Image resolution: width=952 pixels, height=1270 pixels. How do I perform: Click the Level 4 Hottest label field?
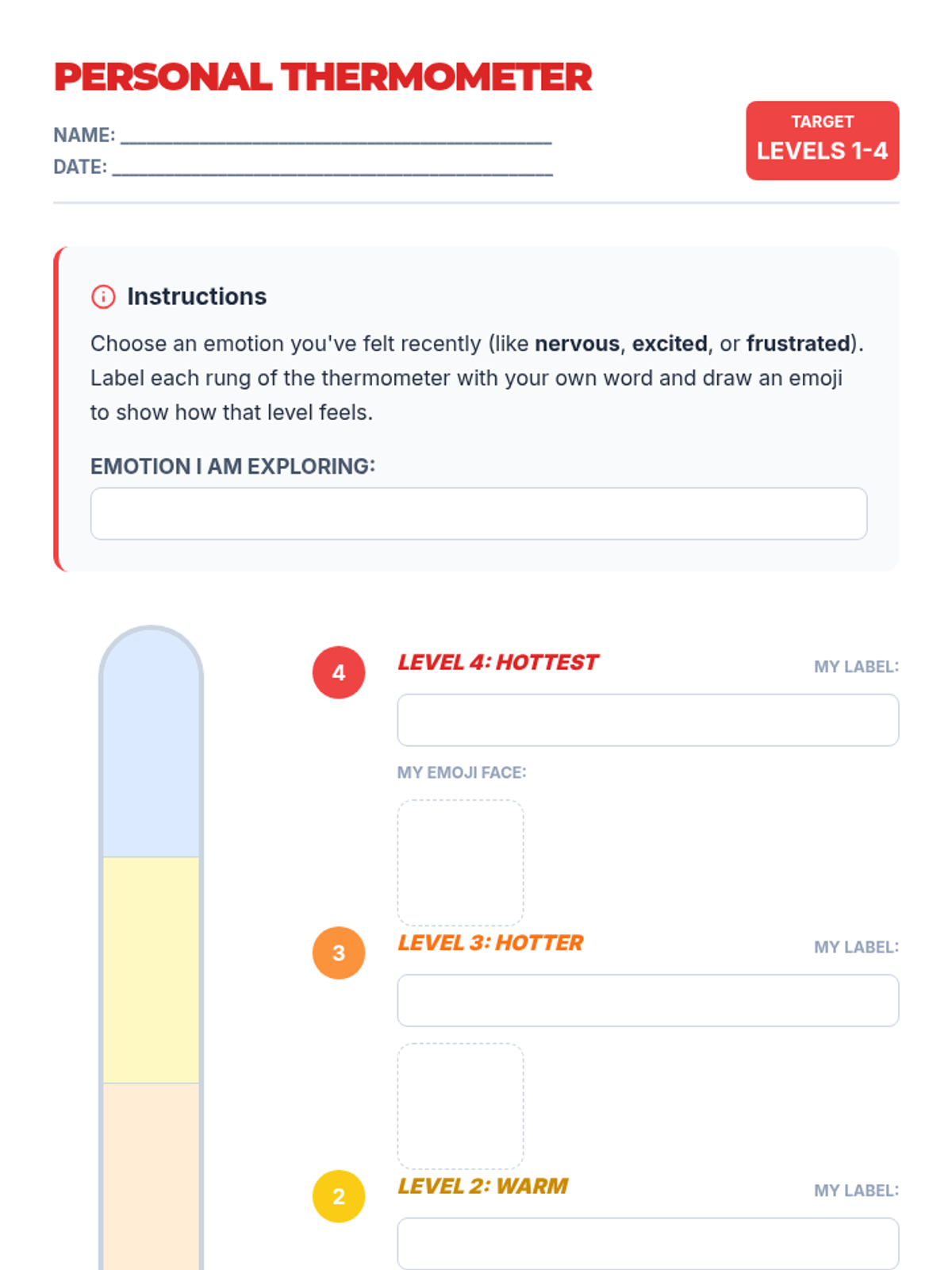(647, 720)
